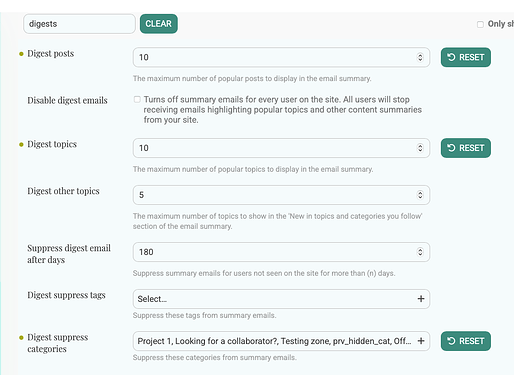Click the CLEAR button next to search
This screenshot has width=514, height=375.
[x=159, y=24]
